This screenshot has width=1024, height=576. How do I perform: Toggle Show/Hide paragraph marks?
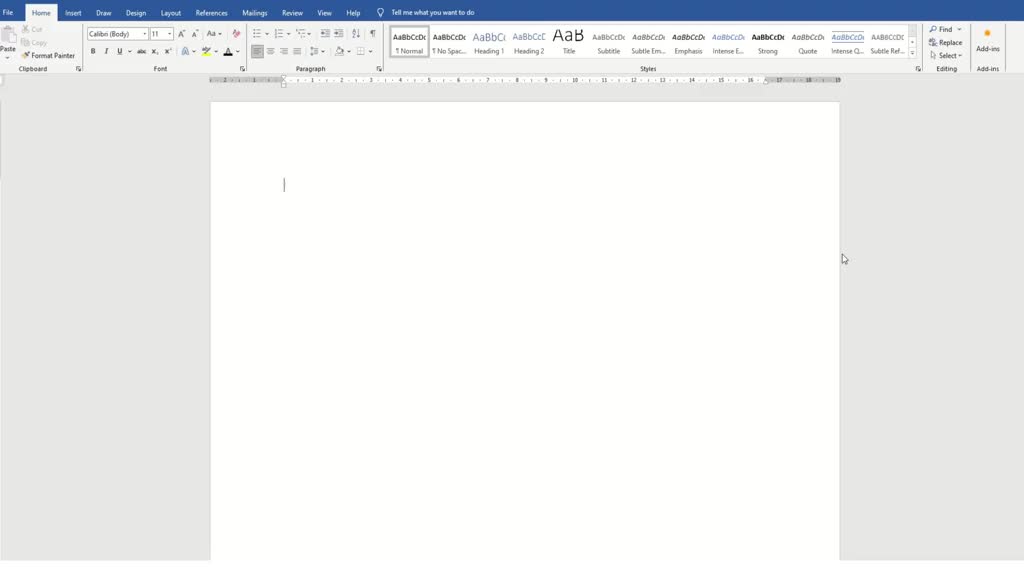point(373,33)
